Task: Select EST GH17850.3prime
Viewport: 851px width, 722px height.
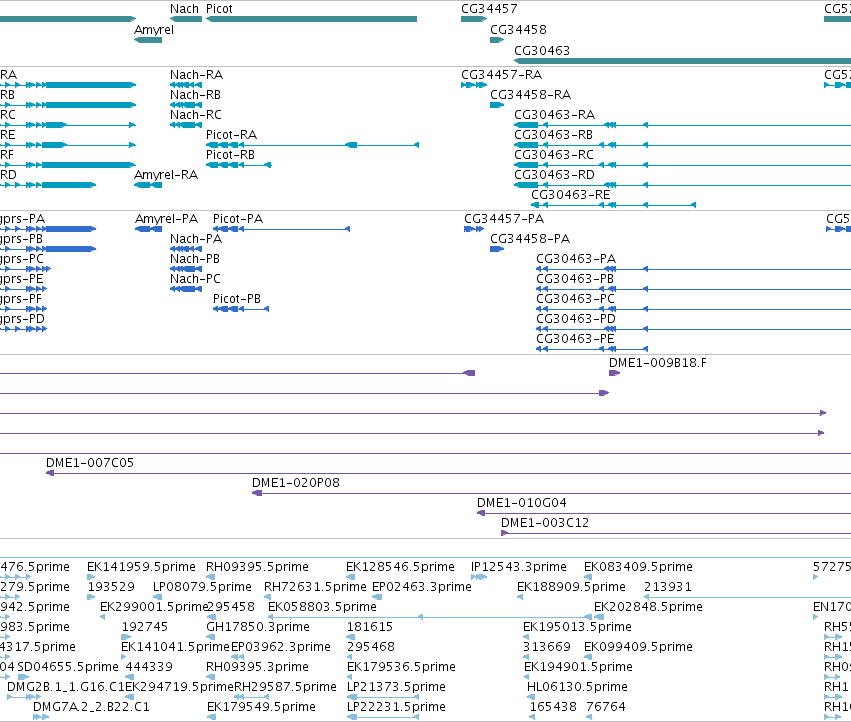Action: [209, 637]
